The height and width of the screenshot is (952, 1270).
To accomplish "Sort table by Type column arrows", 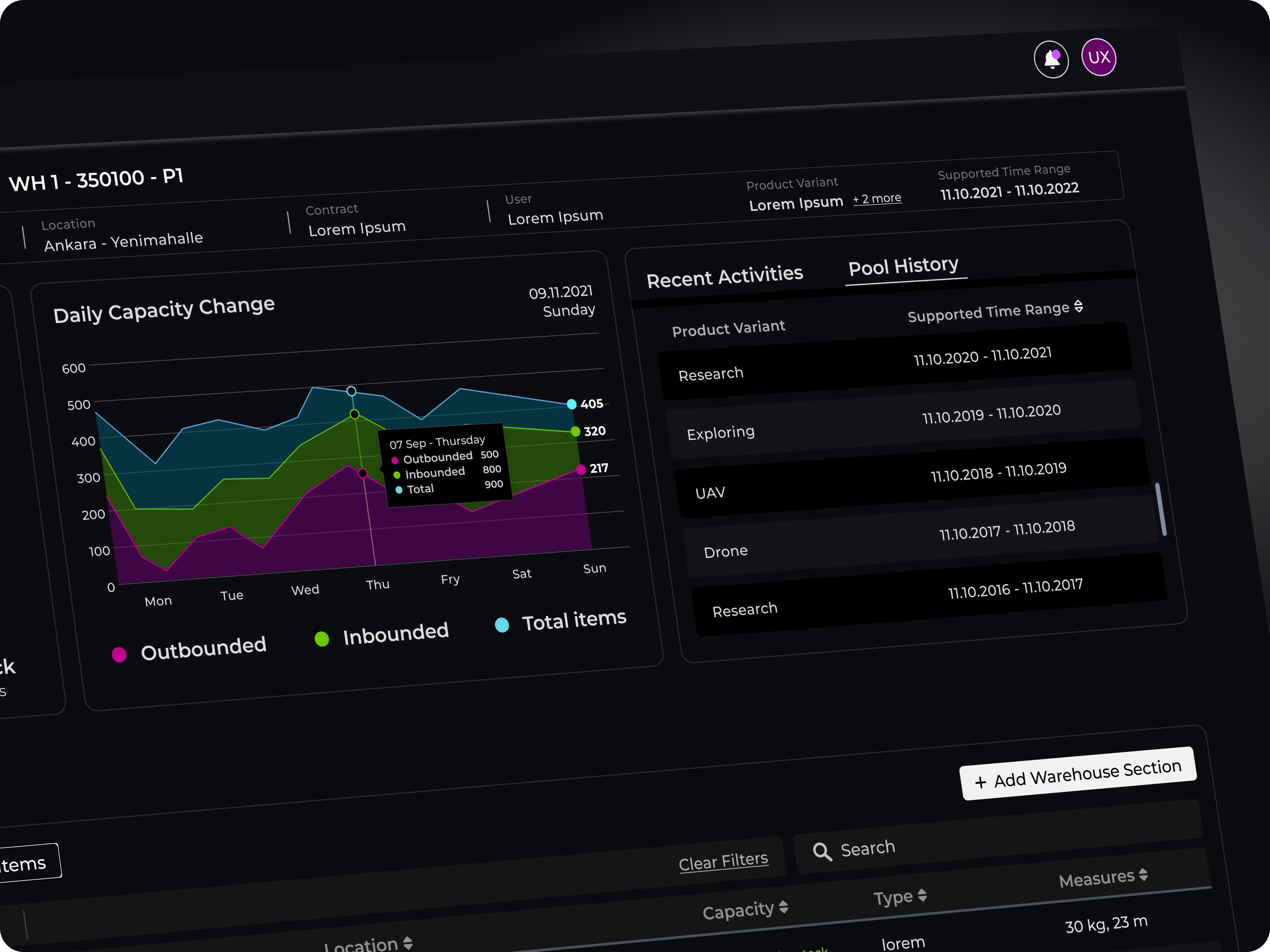I will click(x=922, y=895).
